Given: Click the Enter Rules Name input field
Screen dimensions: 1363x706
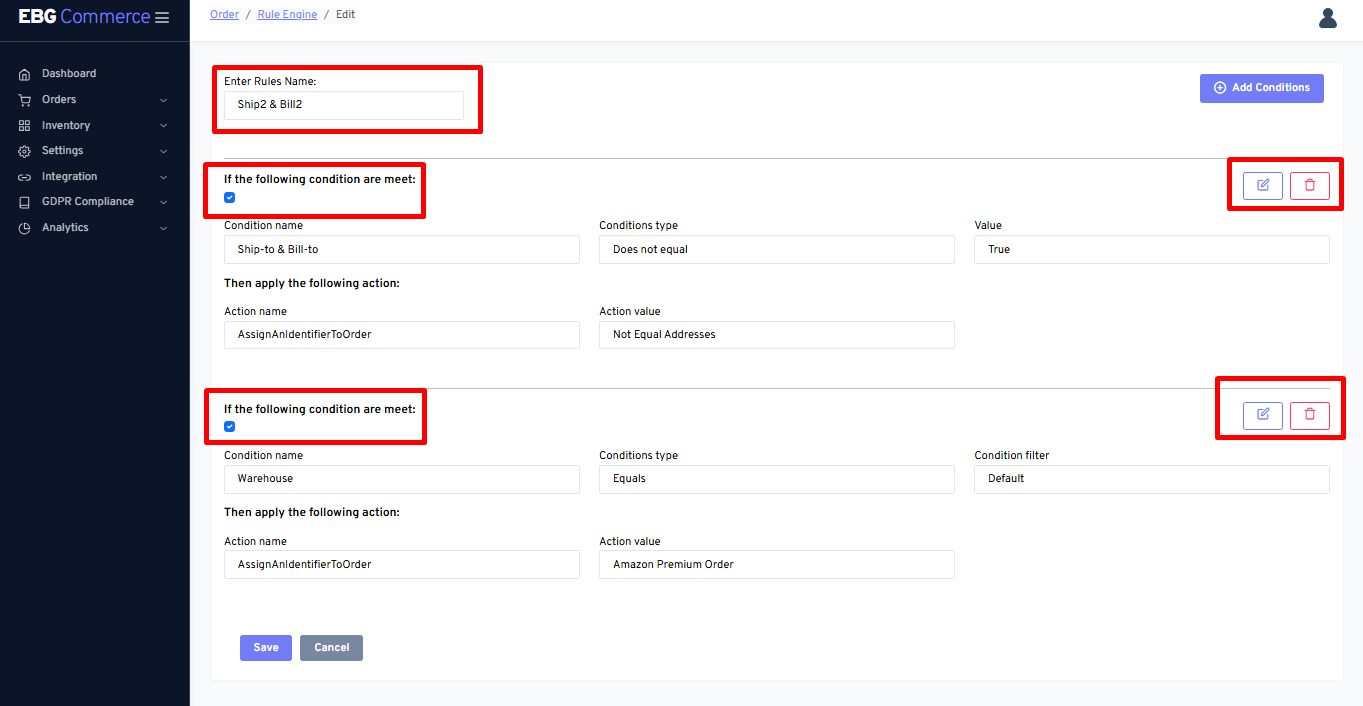Looking at the screenshot, I should [x=343, y=105].
